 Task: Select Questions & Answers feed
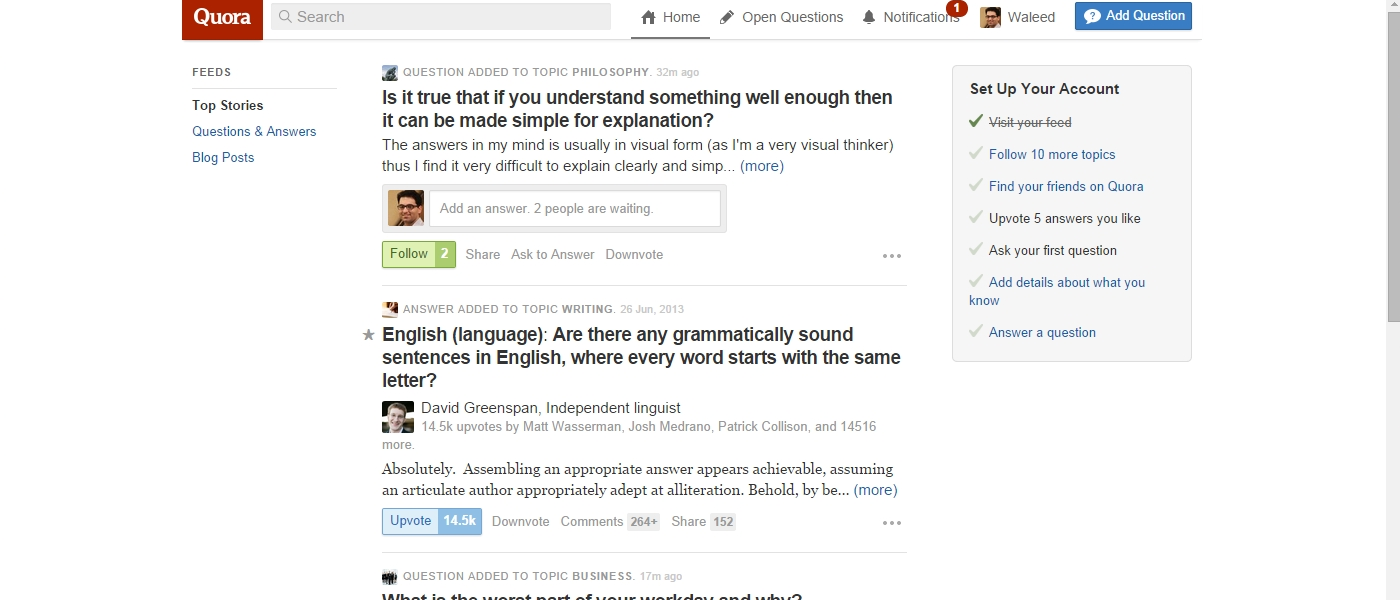[254, 131]
